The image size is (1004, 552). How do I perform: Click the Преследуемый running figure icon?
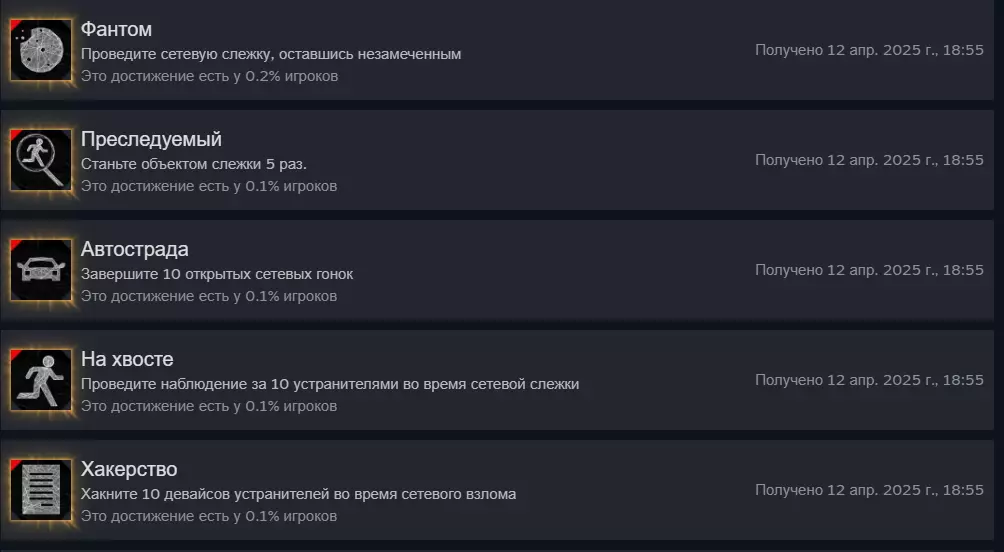point(41,160)
